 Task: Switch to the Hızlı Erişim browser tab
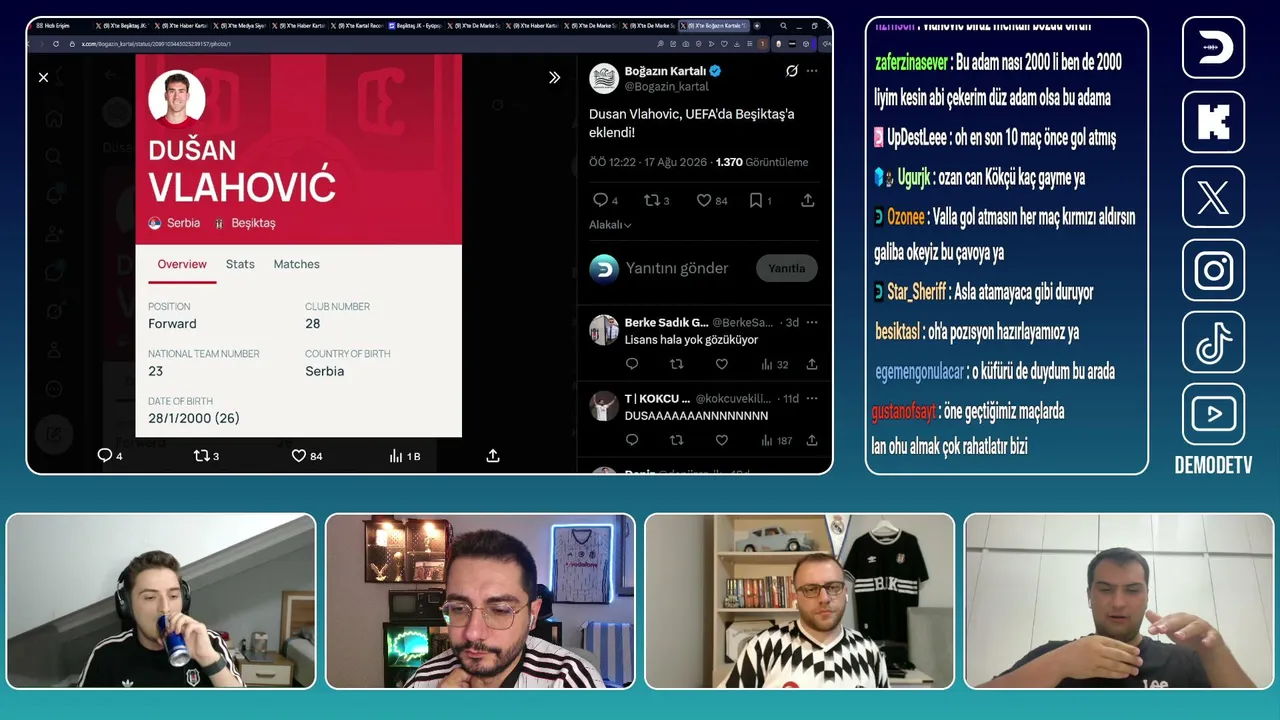[62, 25]
